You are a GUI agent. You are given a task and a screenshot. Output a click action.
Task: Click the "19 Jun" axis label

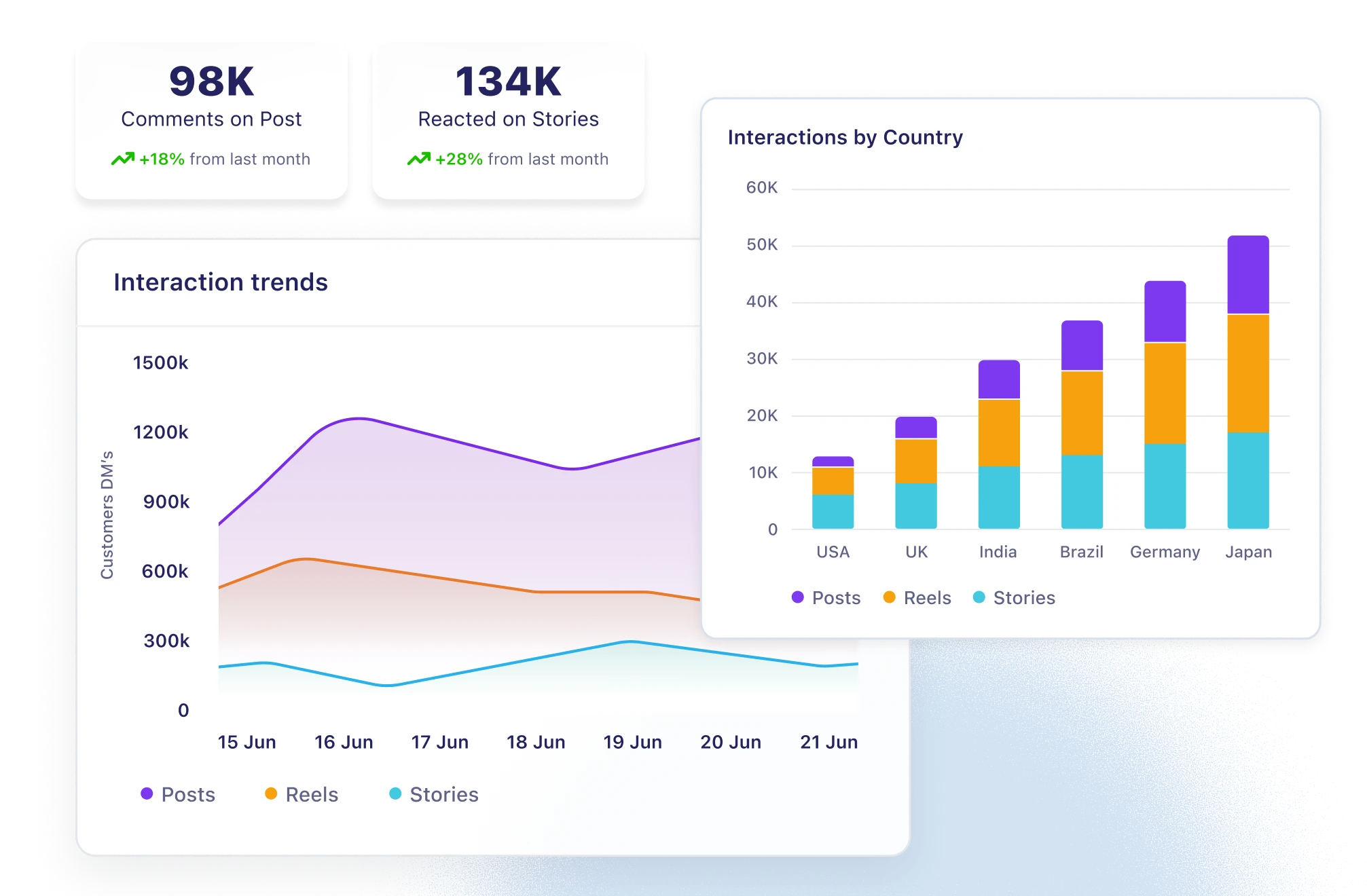pyautogui.click(x=633, y=742)
